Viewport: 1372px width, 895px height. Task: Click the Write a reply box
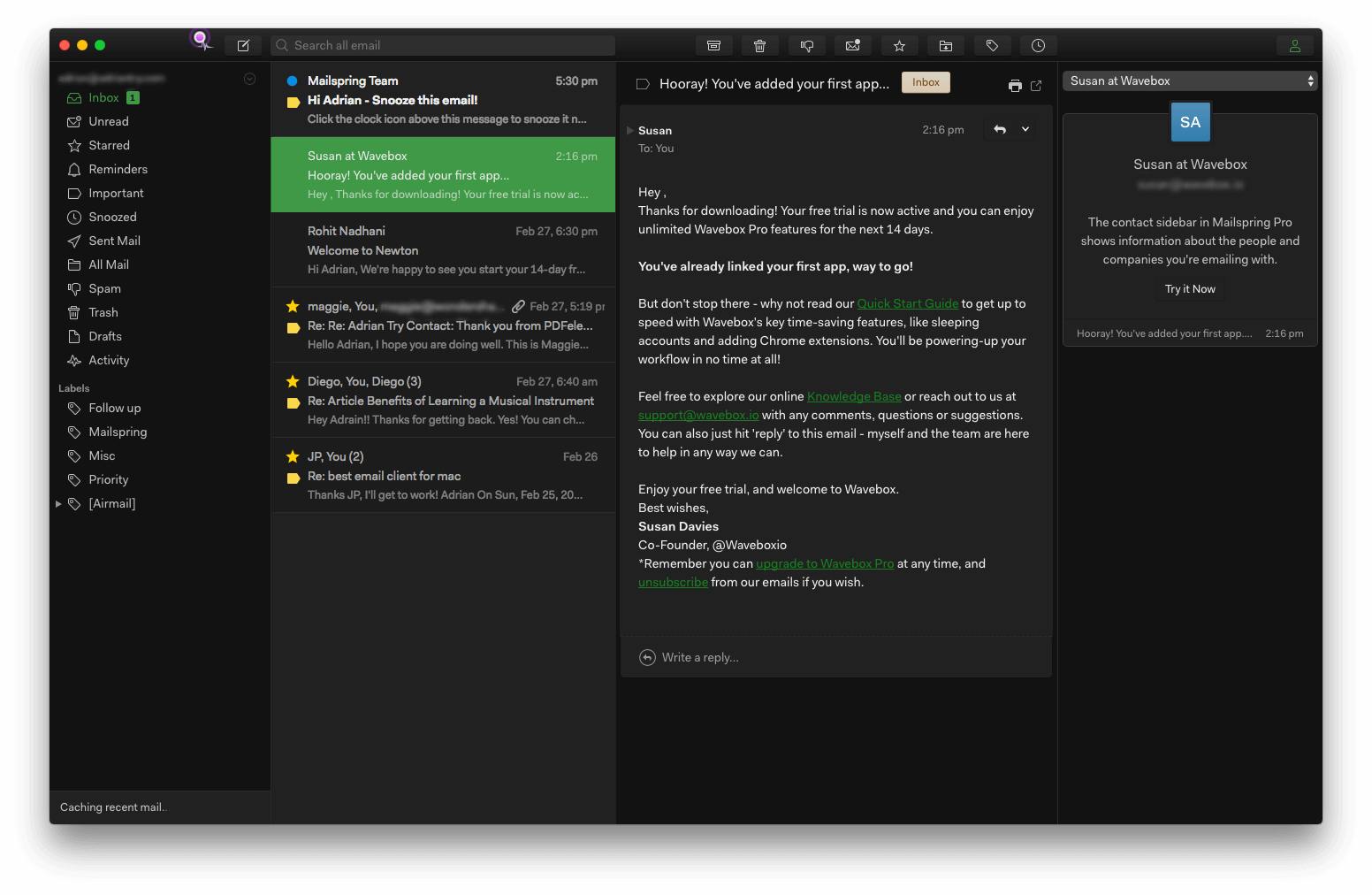[836, 657]
